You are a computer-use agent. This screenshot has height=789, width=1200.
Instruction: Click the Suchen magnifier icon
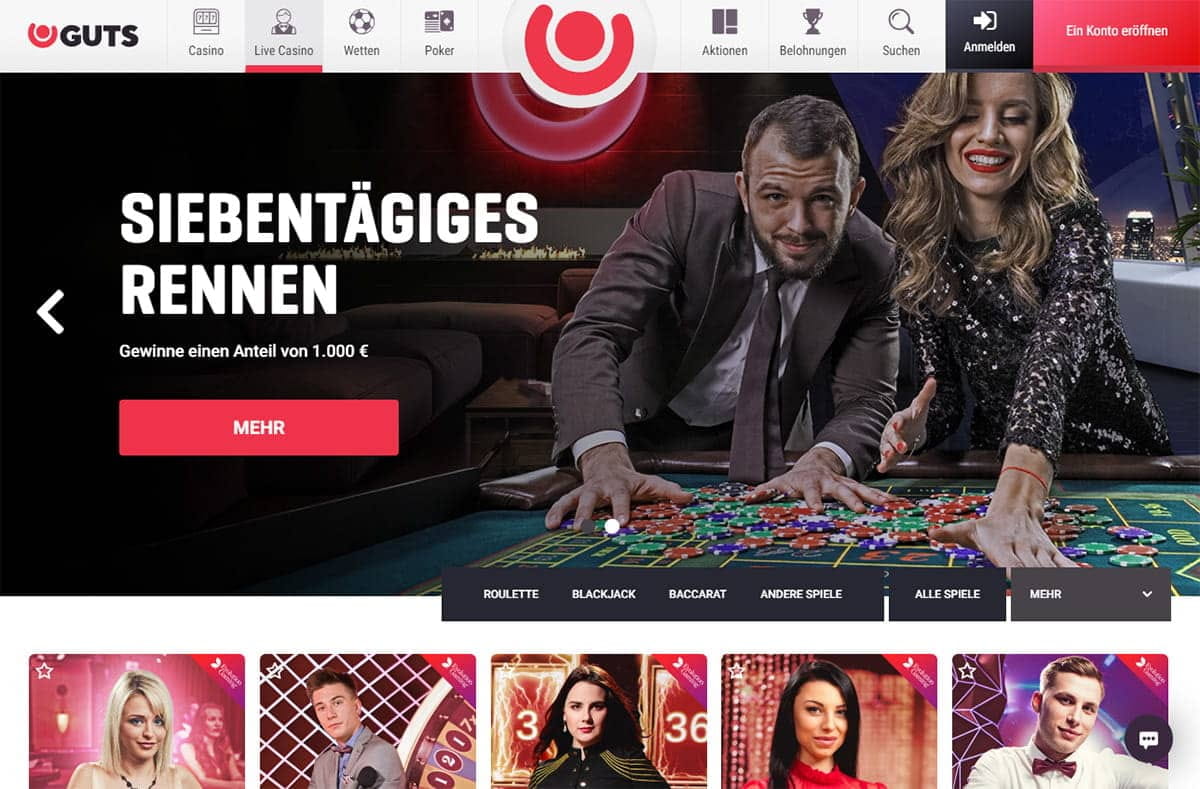[x=901, y=22]
